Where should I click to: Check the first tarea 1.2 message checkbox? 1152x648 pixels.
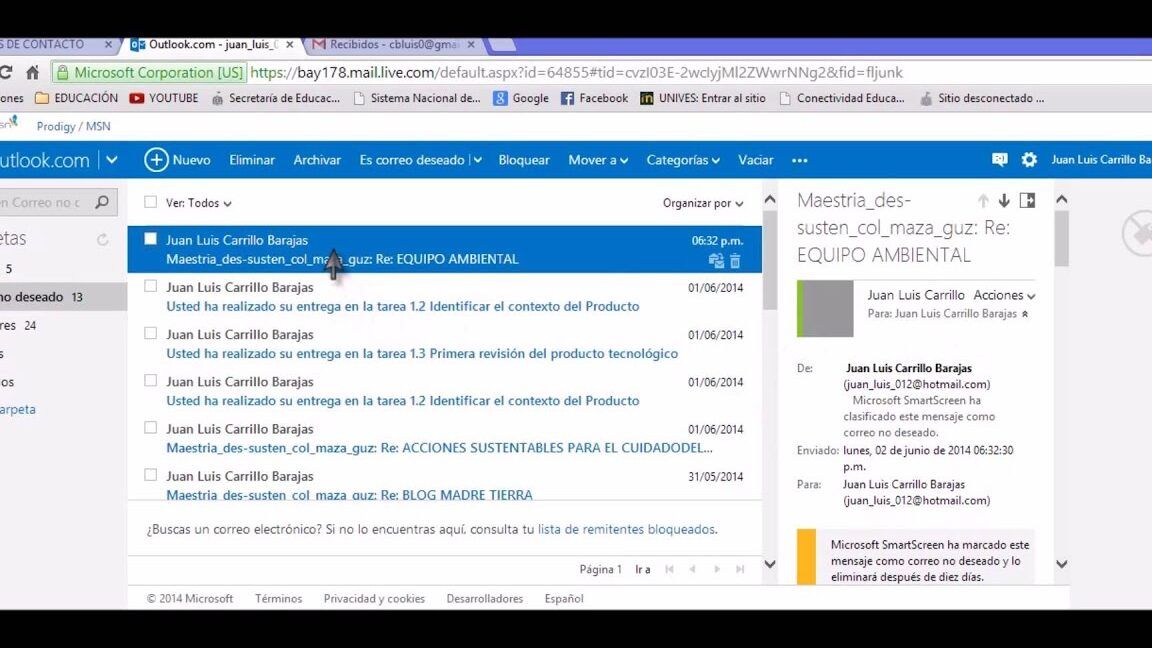[x=151, y=286]
